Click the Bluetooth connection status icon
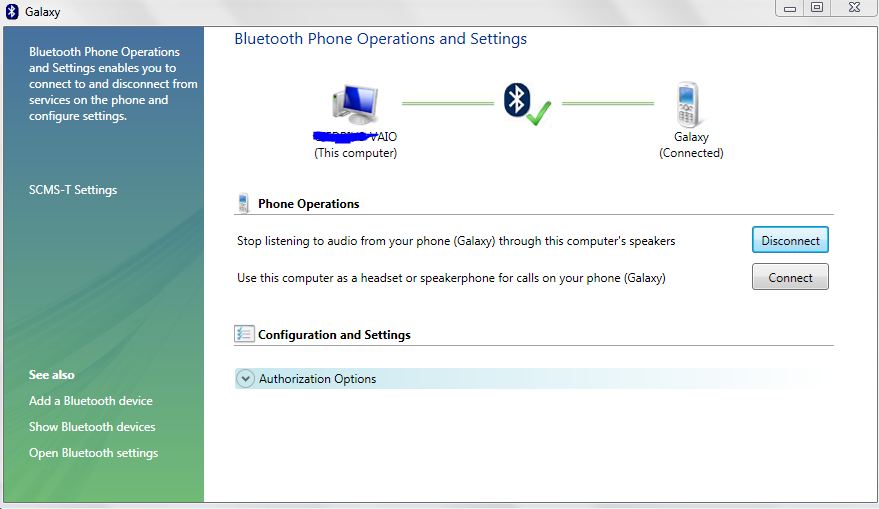This screenshot has height=509, width=879. [525, 103]
